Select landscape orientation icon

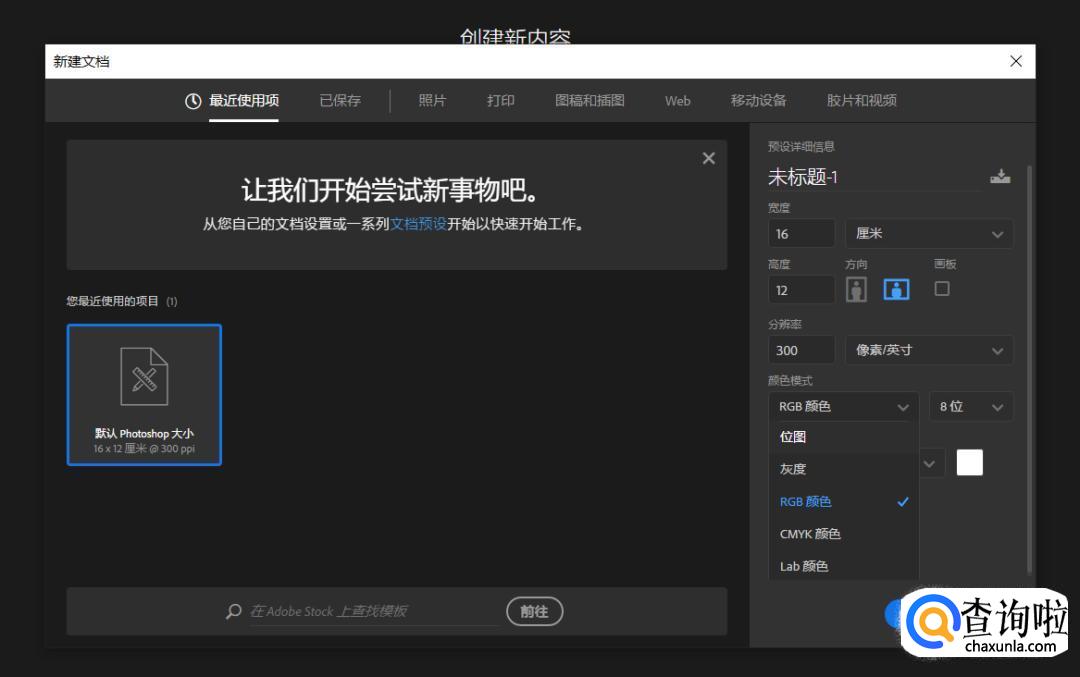click(896, 289)
